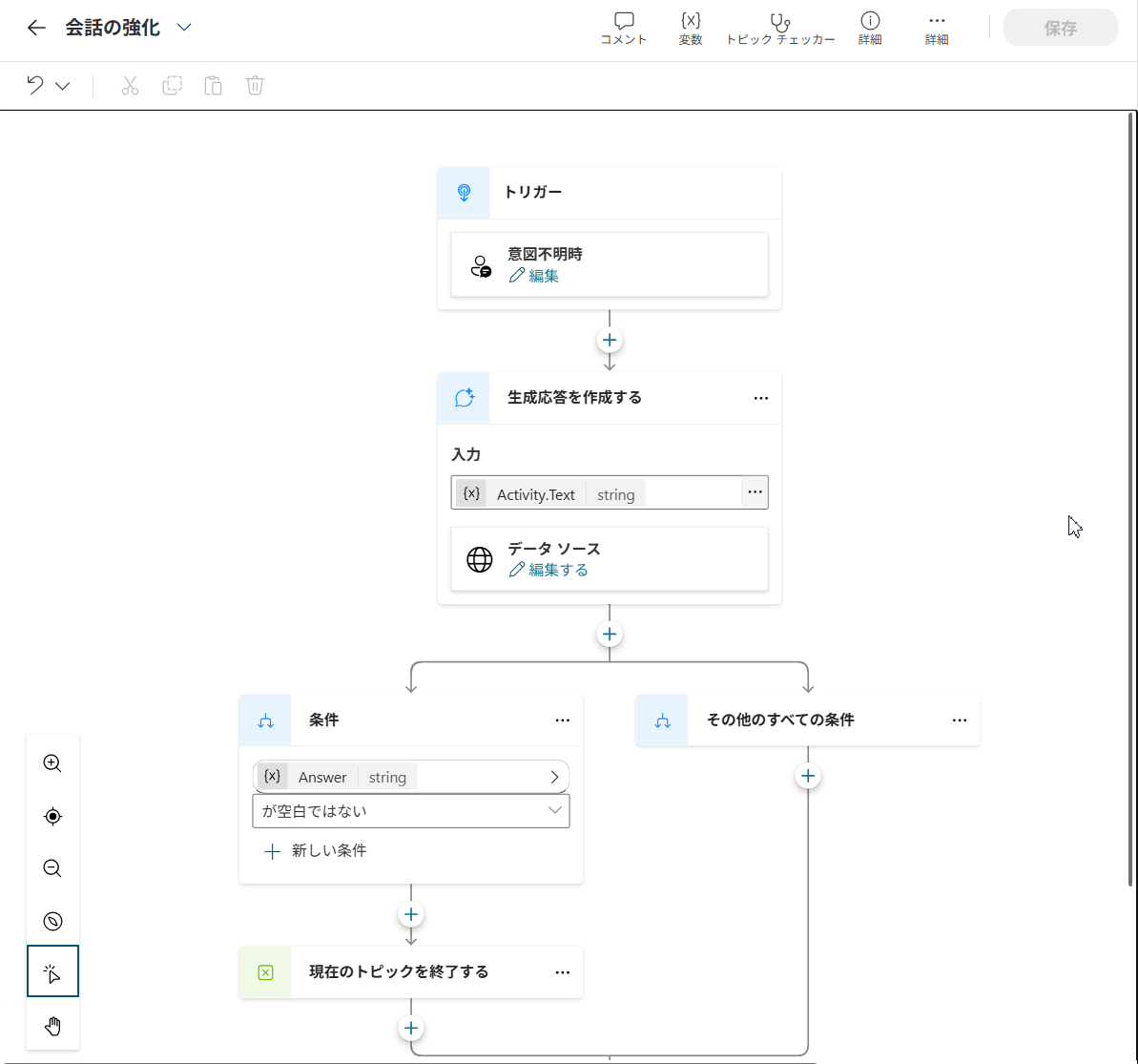Click the 条件 branch icon
The width and height of the screenshot is (1138, 1064).
[265, 720]
